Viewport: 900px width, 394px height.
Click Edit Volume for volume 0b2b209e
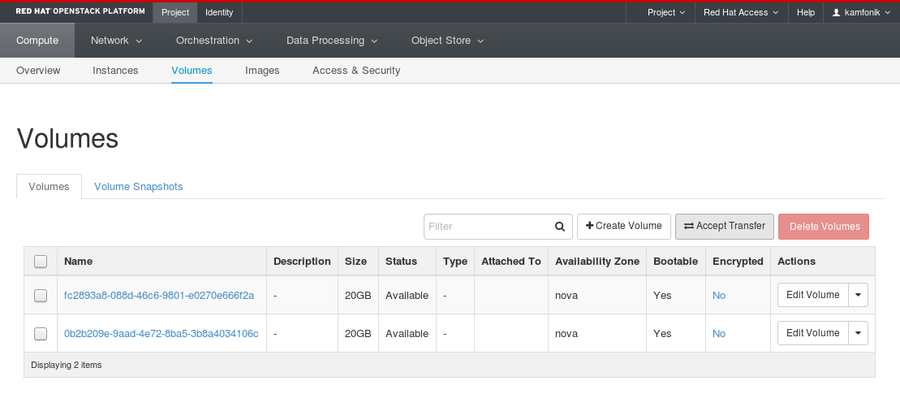pyautogui.click(x=813, y=333)
